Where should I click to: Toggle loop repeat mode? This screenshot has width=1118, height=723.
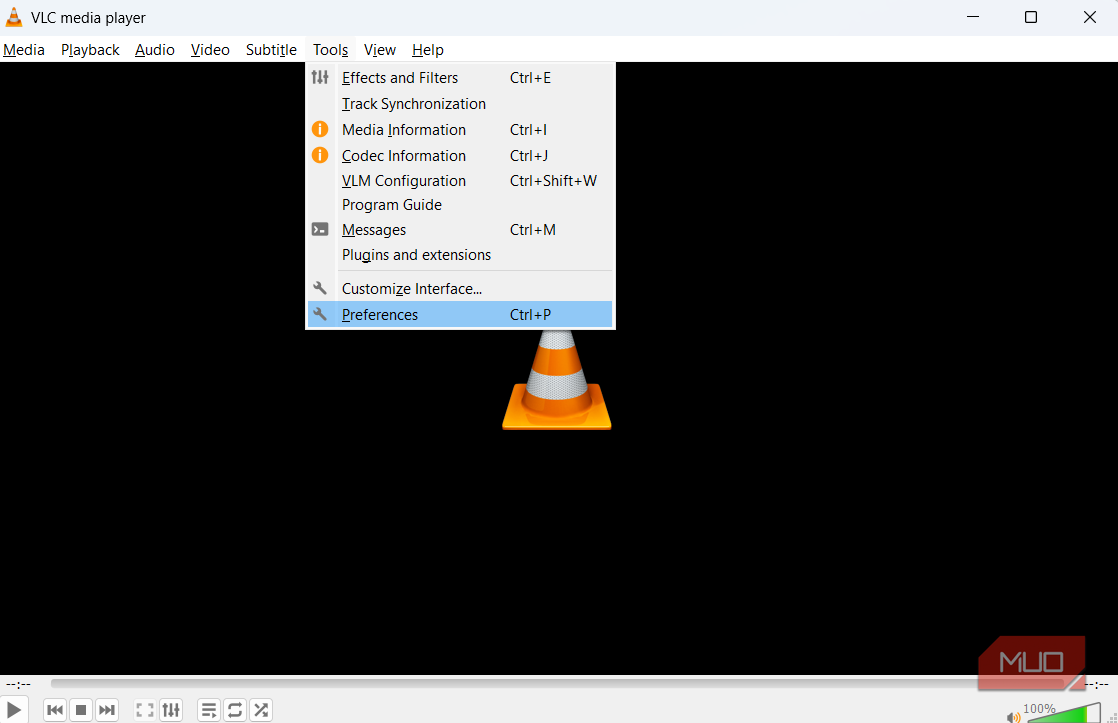(235, 709)
